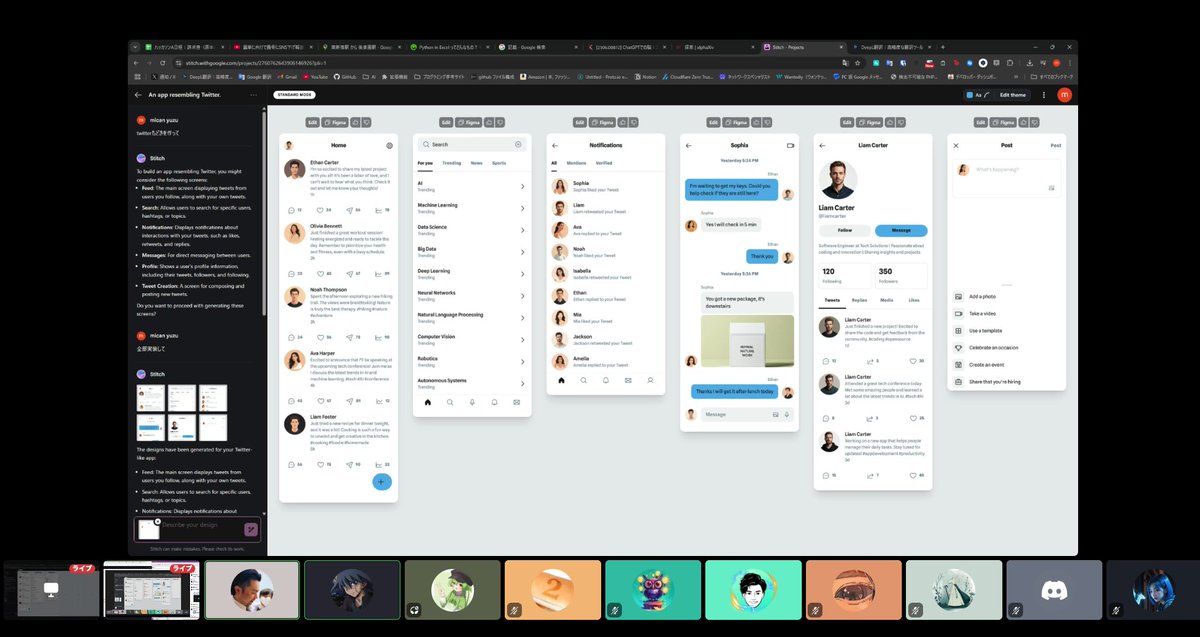Click the generate send button in prompt box
The image size is (1200, 637).
click(x=251, y=530)
